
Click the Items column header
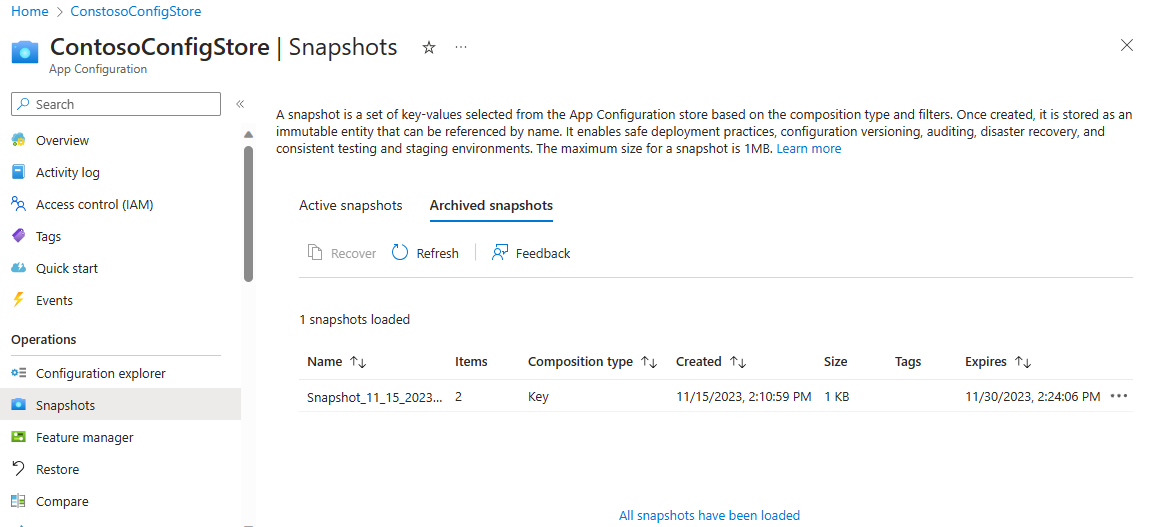point(472,362)
